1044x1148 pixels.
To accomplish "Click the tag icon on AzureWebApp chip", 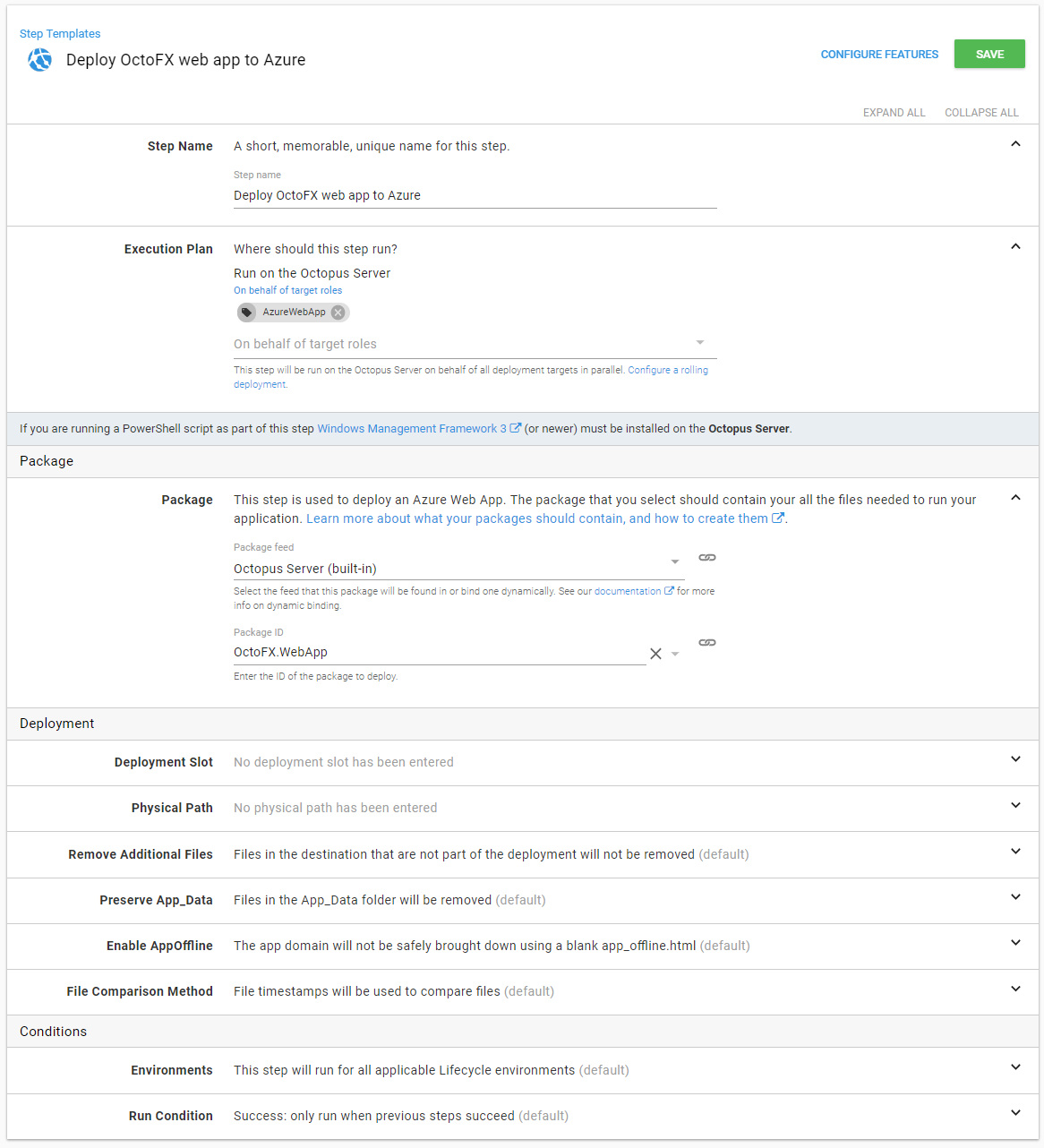I will coord(247,313).
